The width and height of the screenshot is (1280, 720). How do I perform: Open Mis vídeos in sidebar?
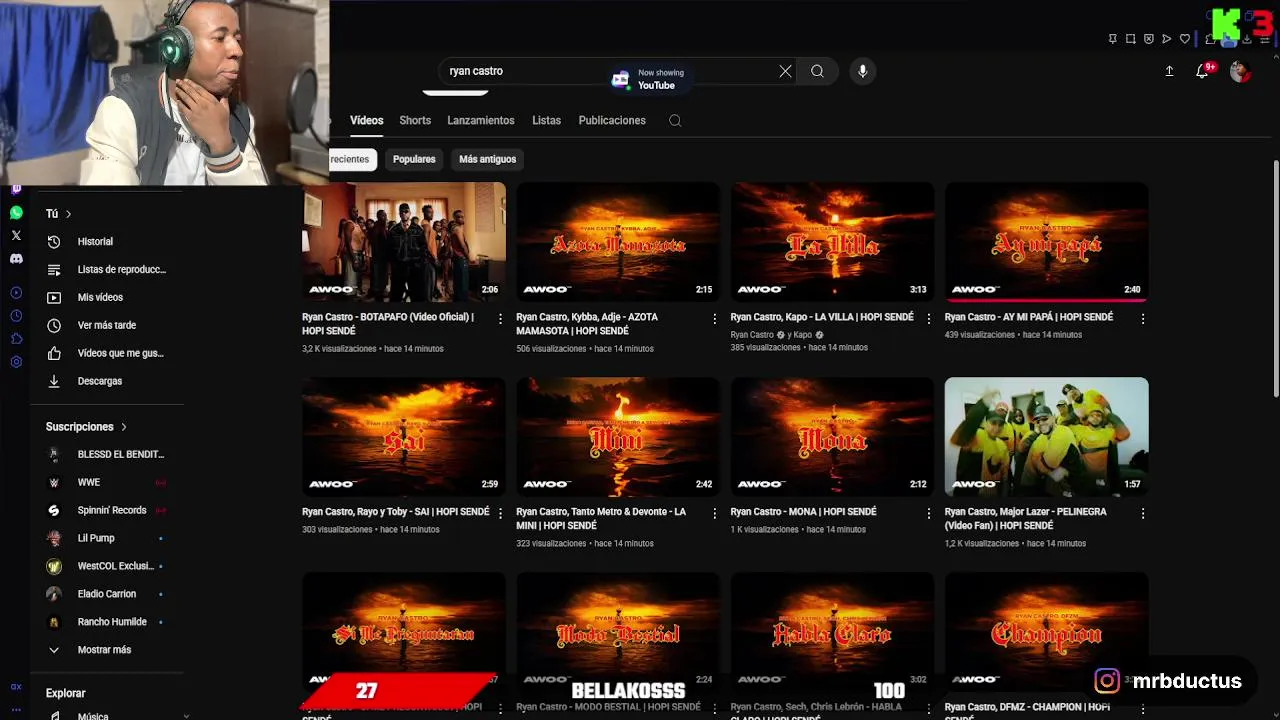pyautogui.click(x=106, y=297)
